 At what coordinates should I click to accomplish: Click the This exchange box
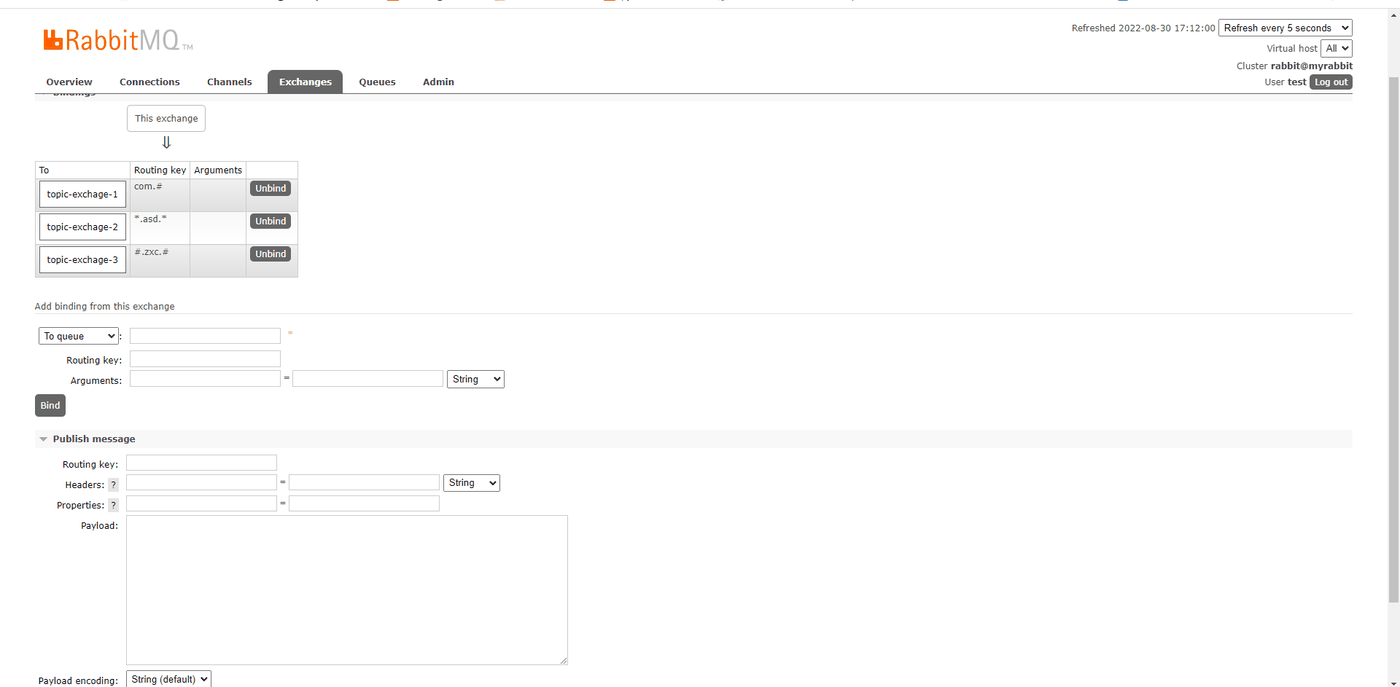[166, 118]
